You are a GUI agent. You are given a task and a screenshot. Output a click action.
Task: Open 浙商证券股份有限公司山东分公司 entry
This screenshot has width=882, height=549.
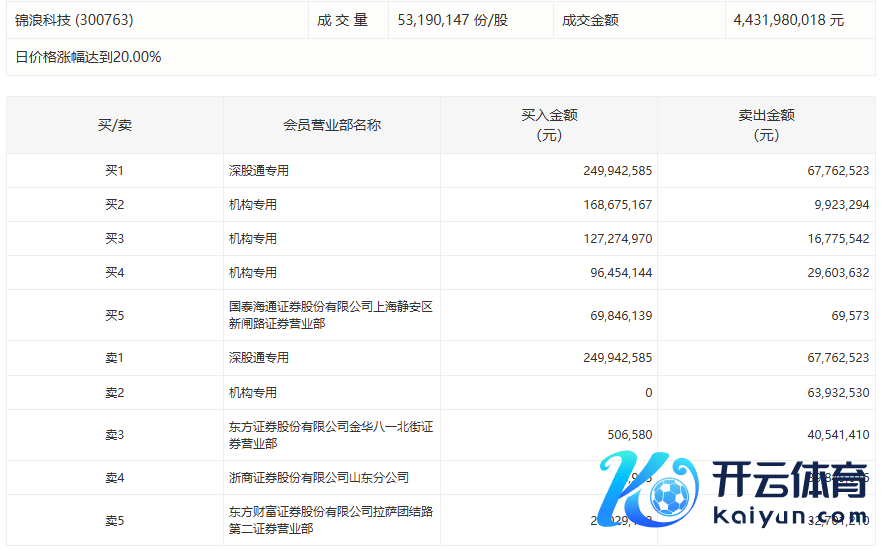318,478
